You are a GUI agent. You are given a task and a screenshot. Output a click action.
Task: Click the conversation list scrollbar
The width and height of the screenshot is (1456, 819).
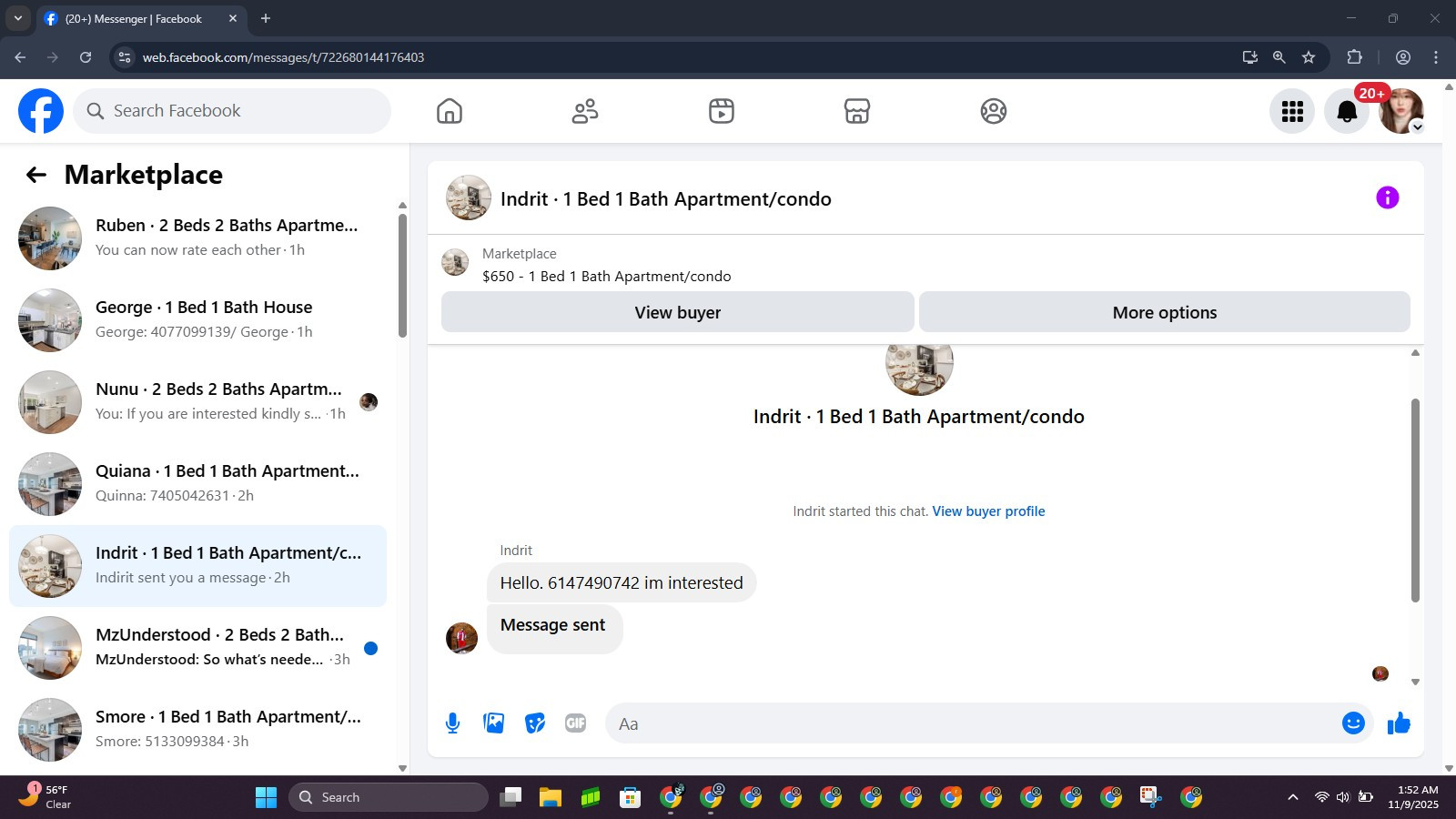click(402, 276)
